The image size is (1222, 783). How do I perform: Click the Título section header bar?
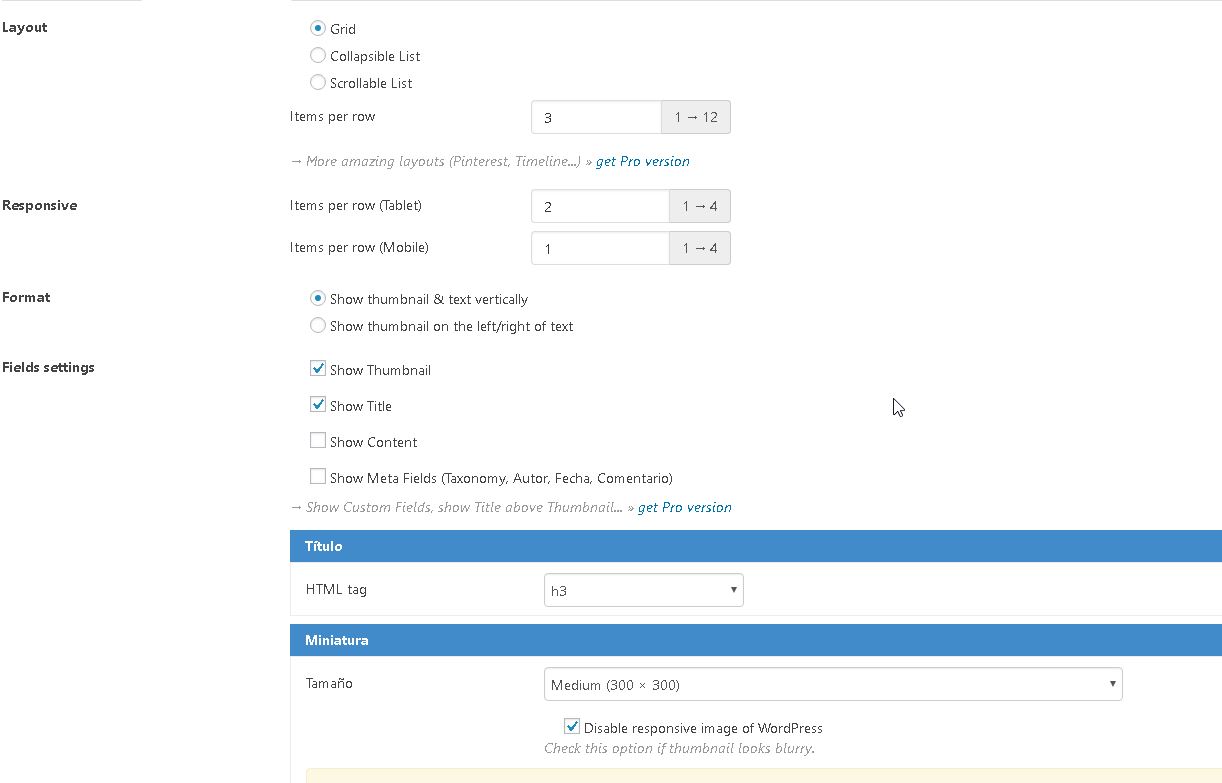pyautogui.click(x=755, y=546)
